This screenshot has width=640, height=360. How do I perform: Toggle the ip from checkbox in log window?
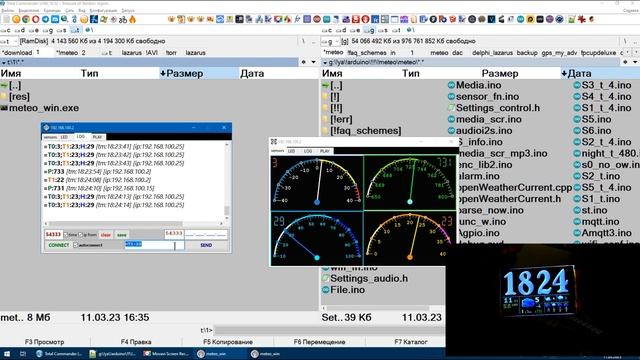pos(81,235)
